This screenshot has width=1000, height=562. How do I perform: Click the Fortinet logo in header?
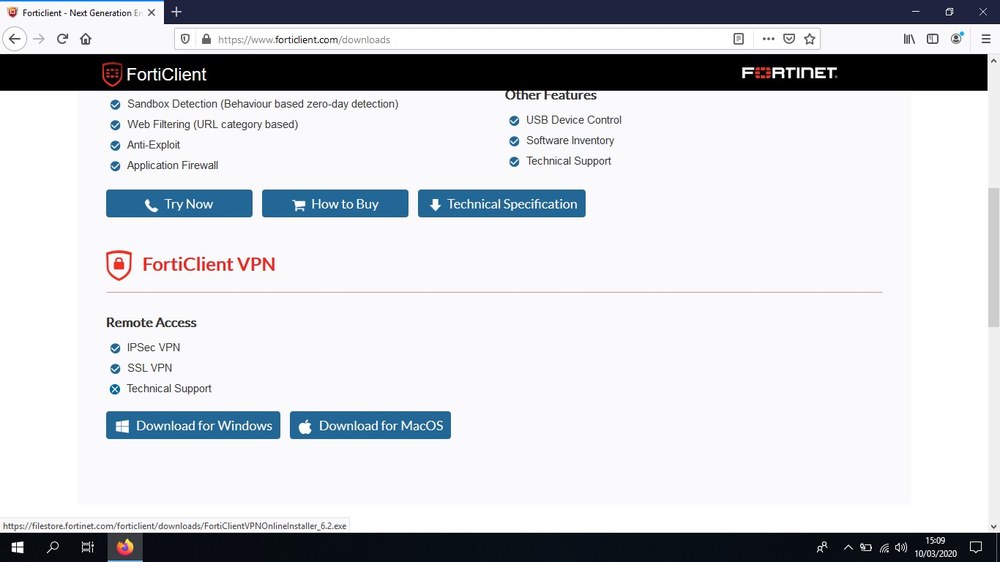[789, 73]
